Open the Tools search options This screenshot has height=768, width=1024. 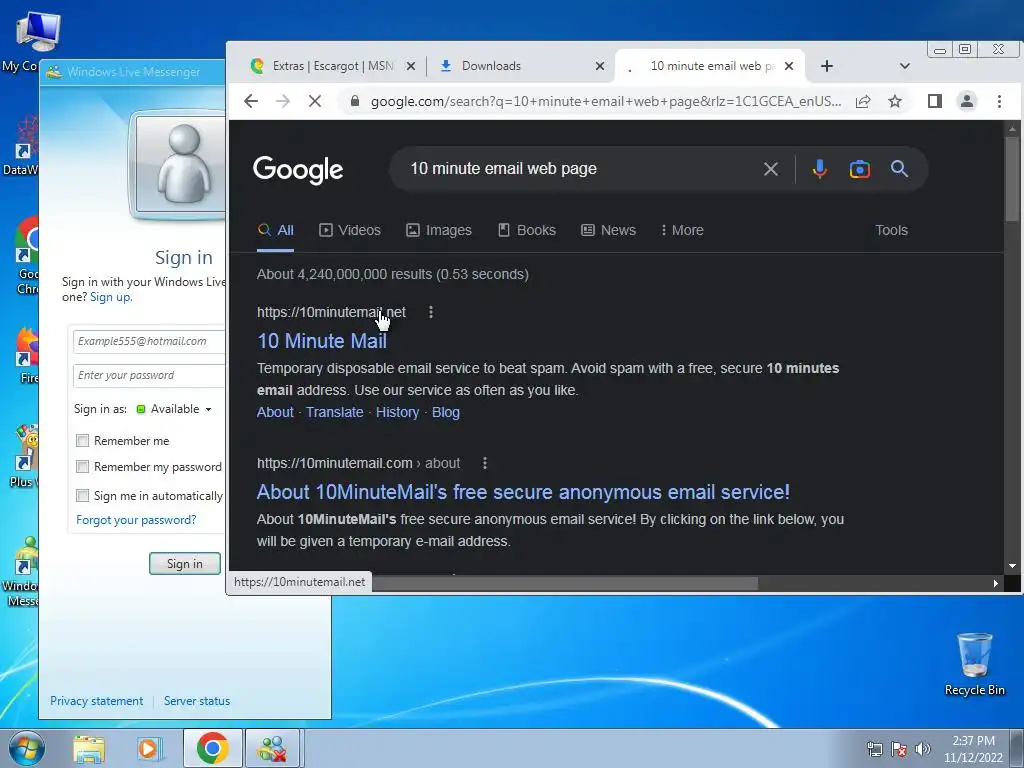(891, 231)
